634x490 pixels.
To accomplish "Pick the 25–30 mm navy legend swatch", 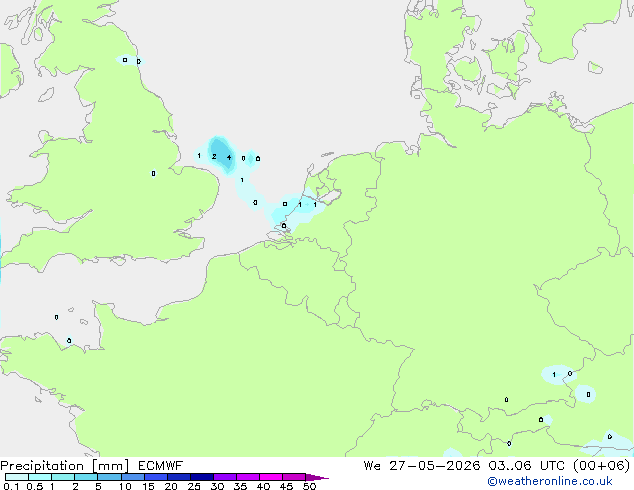I will tap(201, 477).
